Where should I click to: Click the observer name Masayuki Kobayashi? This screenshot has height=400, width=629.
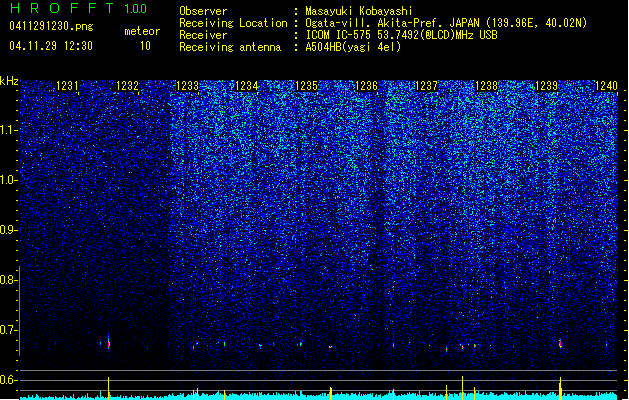(359, 11)
